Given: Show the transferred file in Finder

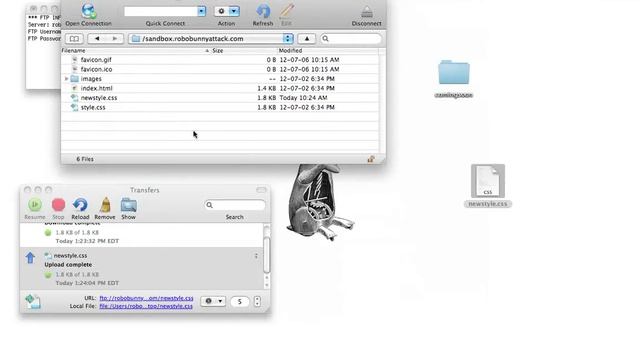Looking at the screenshot, I should 129,205.
